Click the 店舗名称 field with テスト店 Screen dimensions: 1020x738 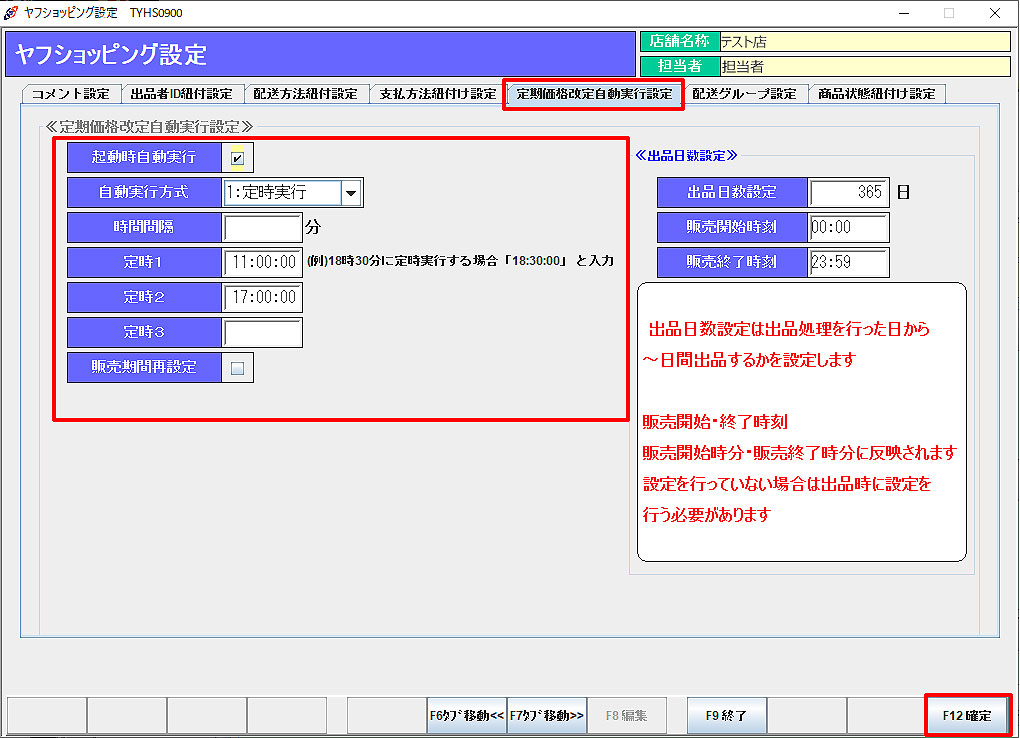pos(865,42)
